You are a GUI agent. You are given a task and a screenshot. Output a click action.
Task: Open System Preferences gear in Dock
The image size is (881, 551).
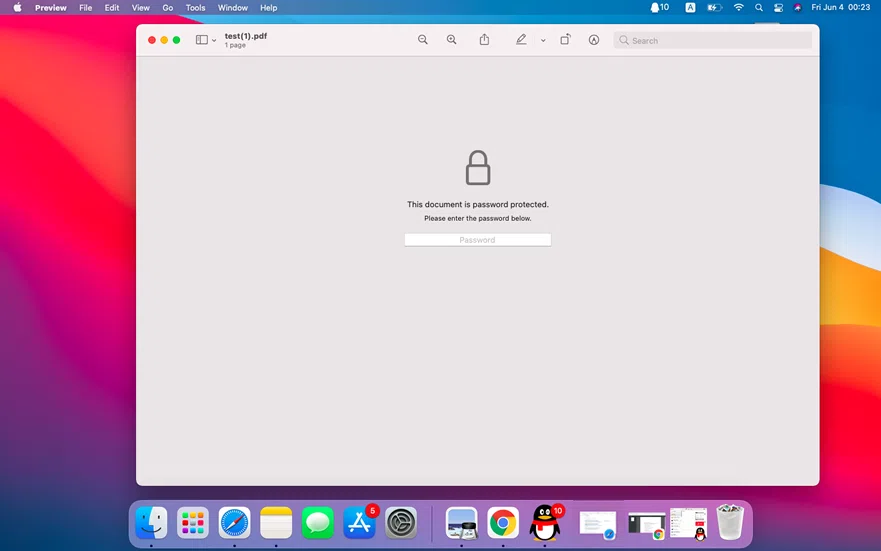tap(401, 522)
